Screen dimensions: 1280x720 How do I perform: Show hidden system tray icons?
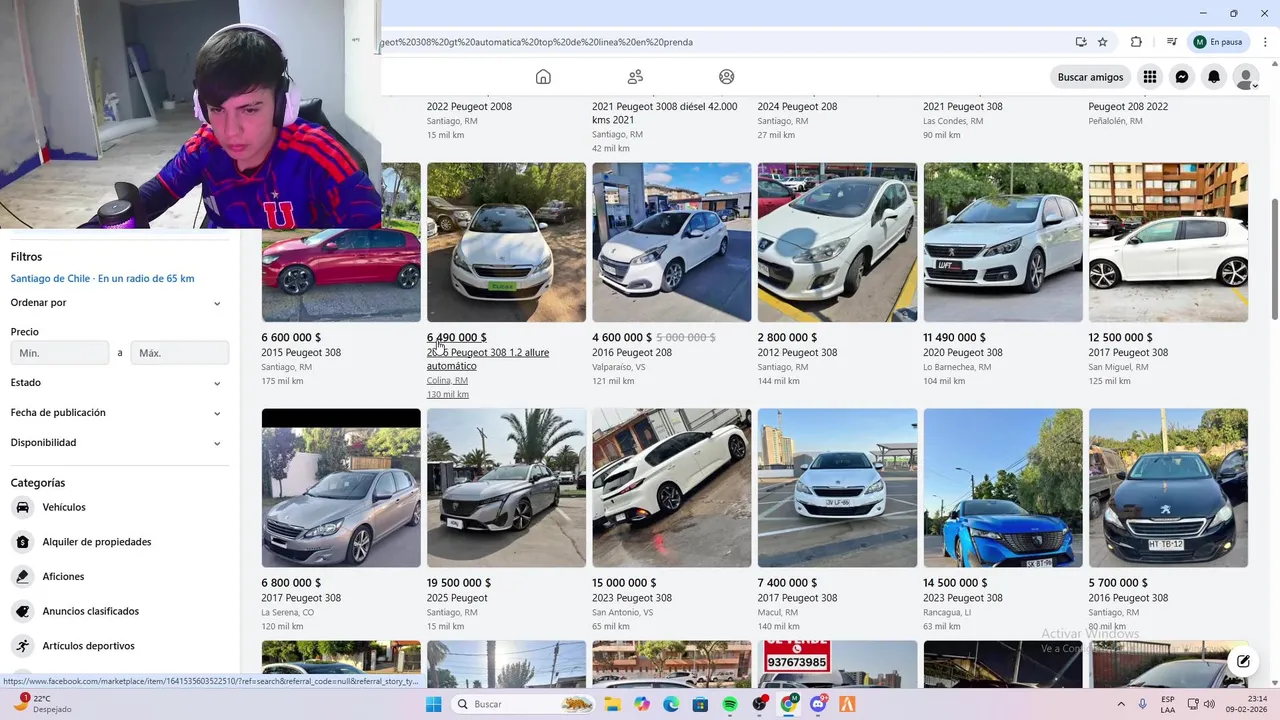tap(1120, 704)
